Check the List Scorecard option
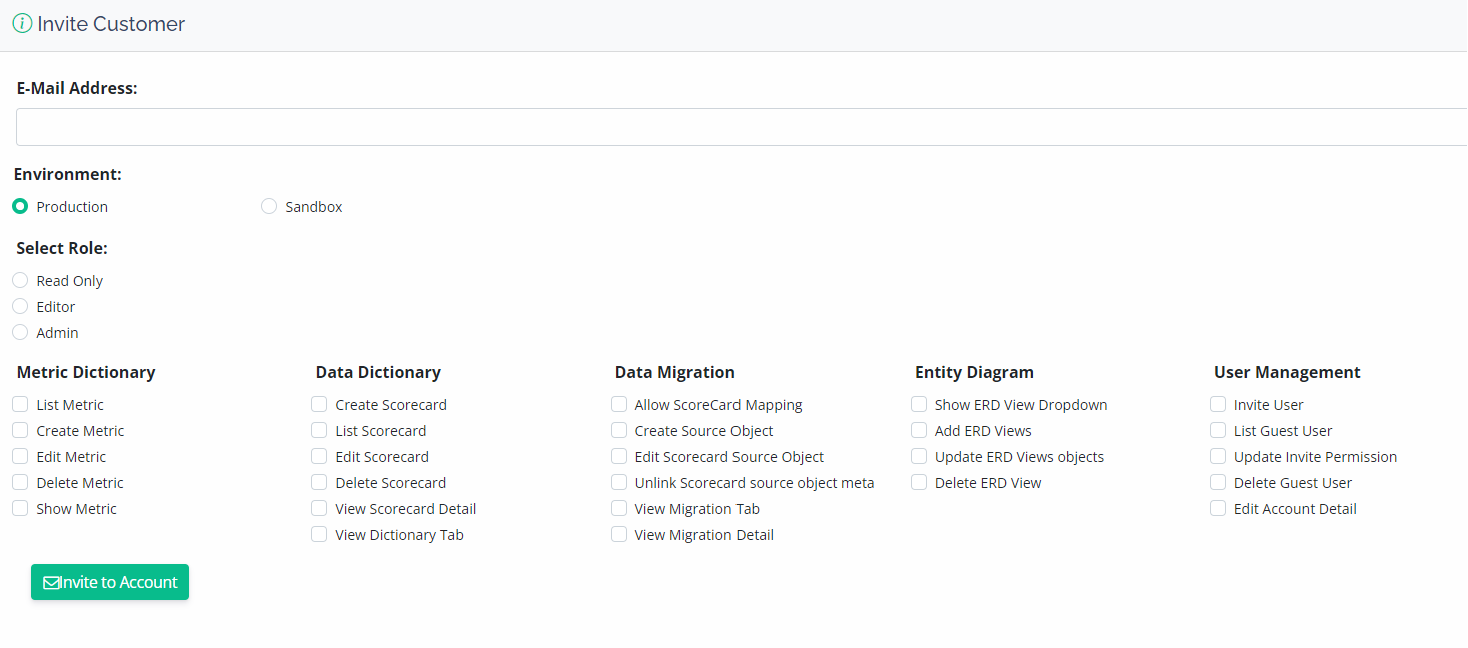 tap(318, 430)
